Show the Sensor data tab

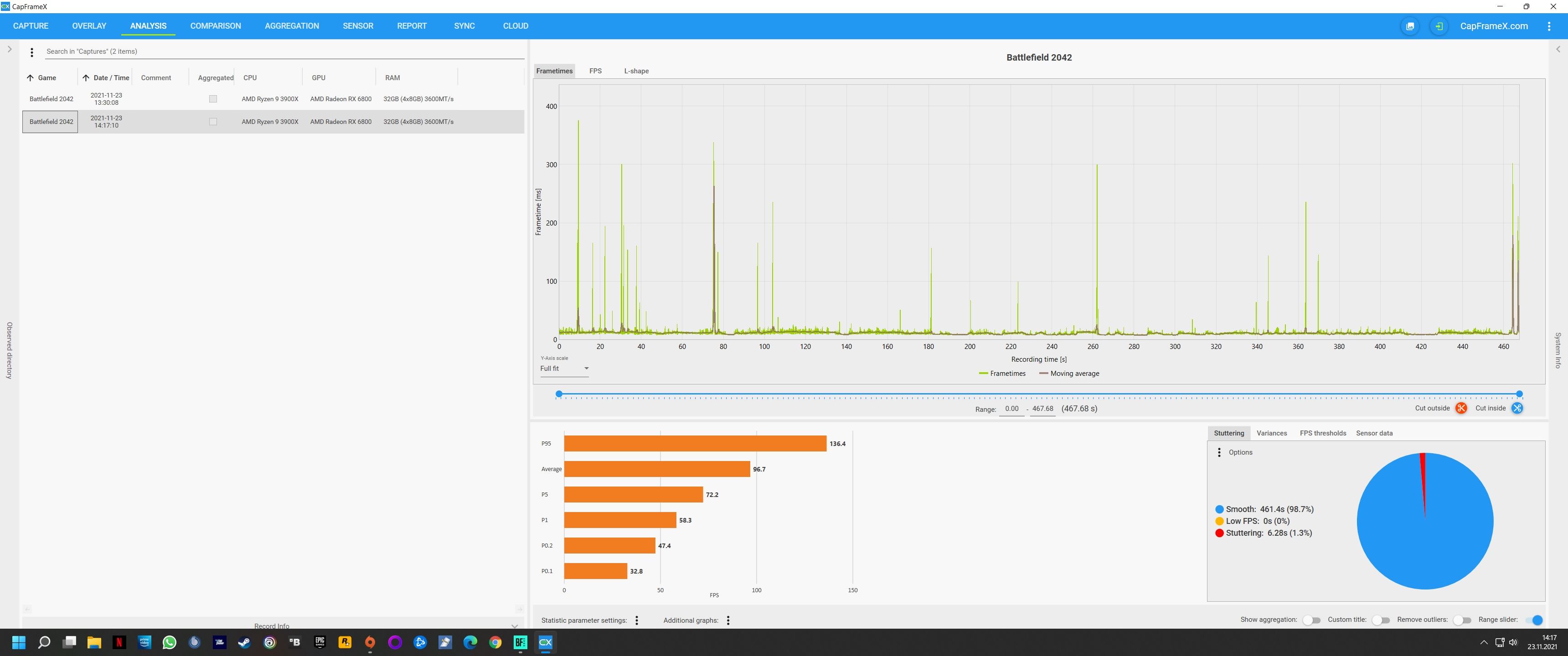click(x=1374, y=433)
